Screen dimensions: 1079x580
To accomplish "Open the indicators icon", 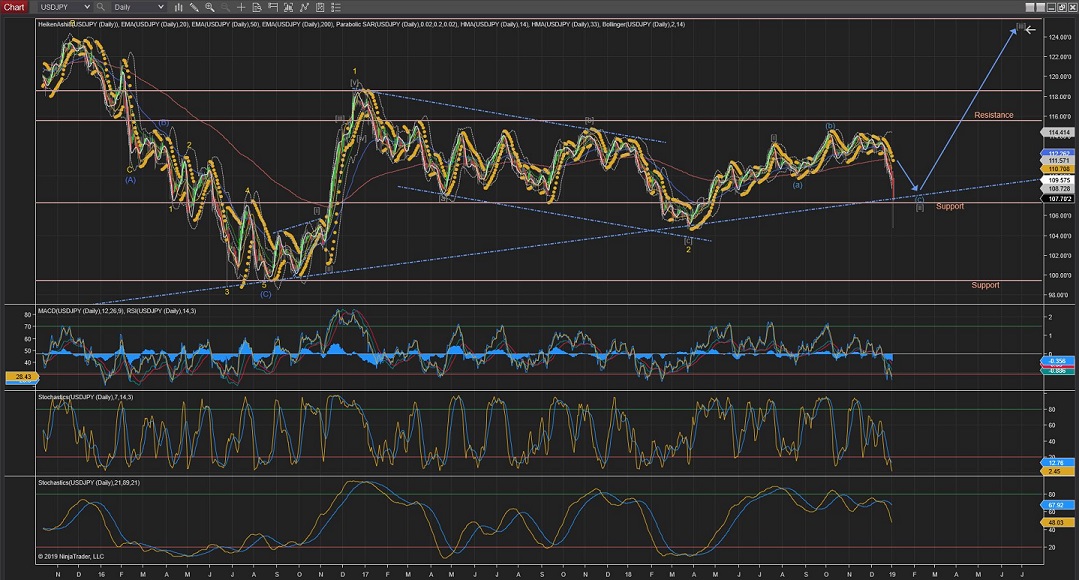I will click(304, 8).
